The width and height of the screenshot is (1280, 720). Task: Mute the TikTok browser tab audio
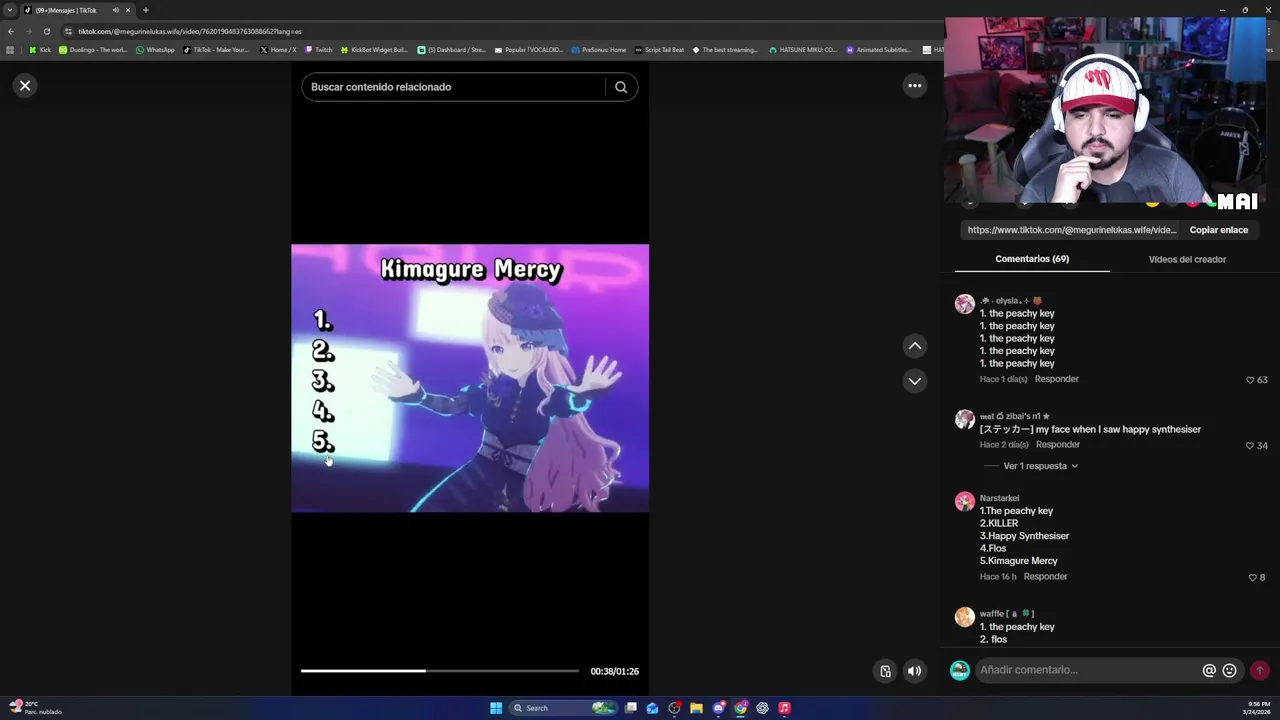click(116, 10)
